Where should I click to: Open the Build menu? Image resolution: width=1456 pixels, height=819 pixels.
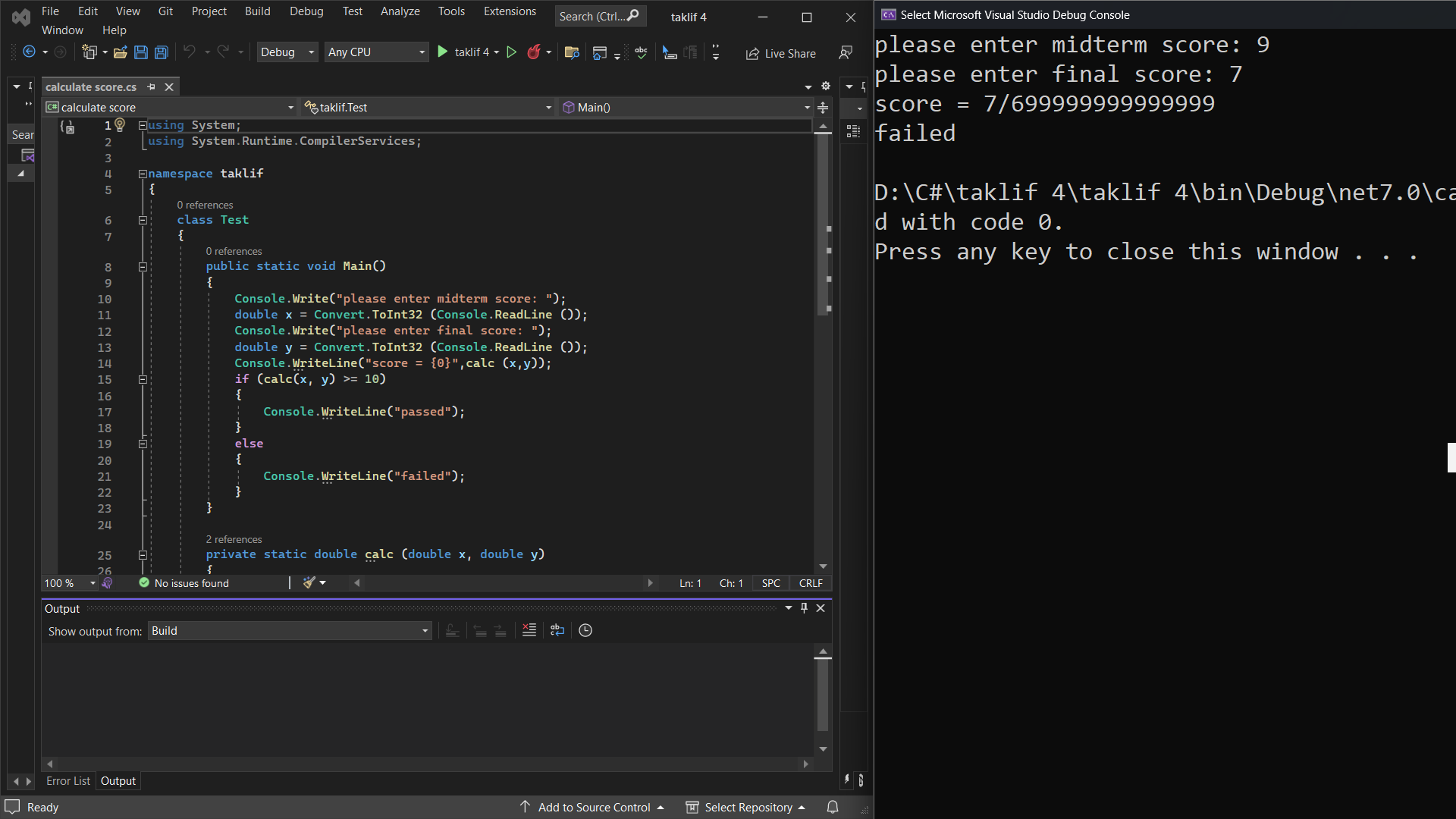(x=257, y=11)
